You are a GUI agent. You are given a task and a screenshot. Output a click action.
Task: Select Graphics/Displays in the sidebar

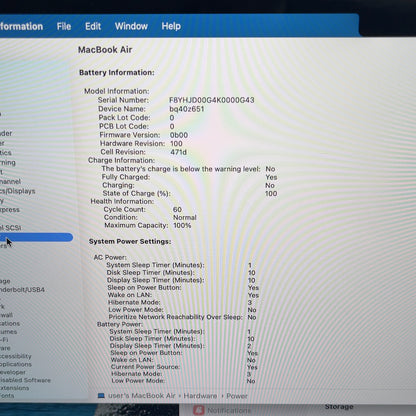point(18,191)
